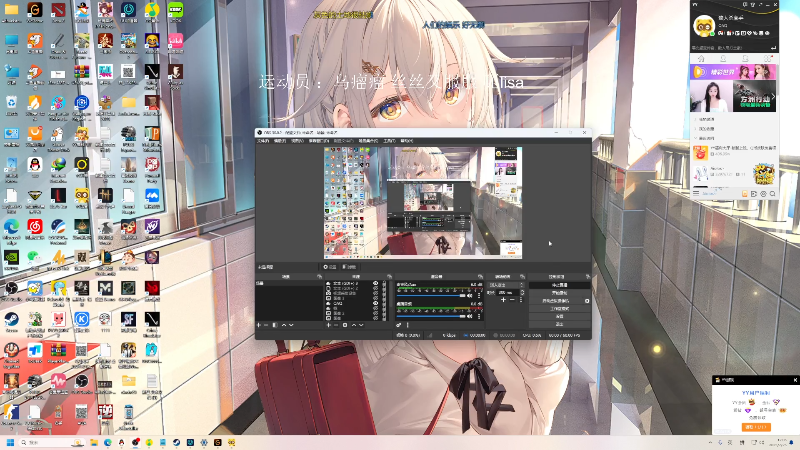800x450 pixels.
Task: Add a transition with the plus icon
Action: point(504,299)
